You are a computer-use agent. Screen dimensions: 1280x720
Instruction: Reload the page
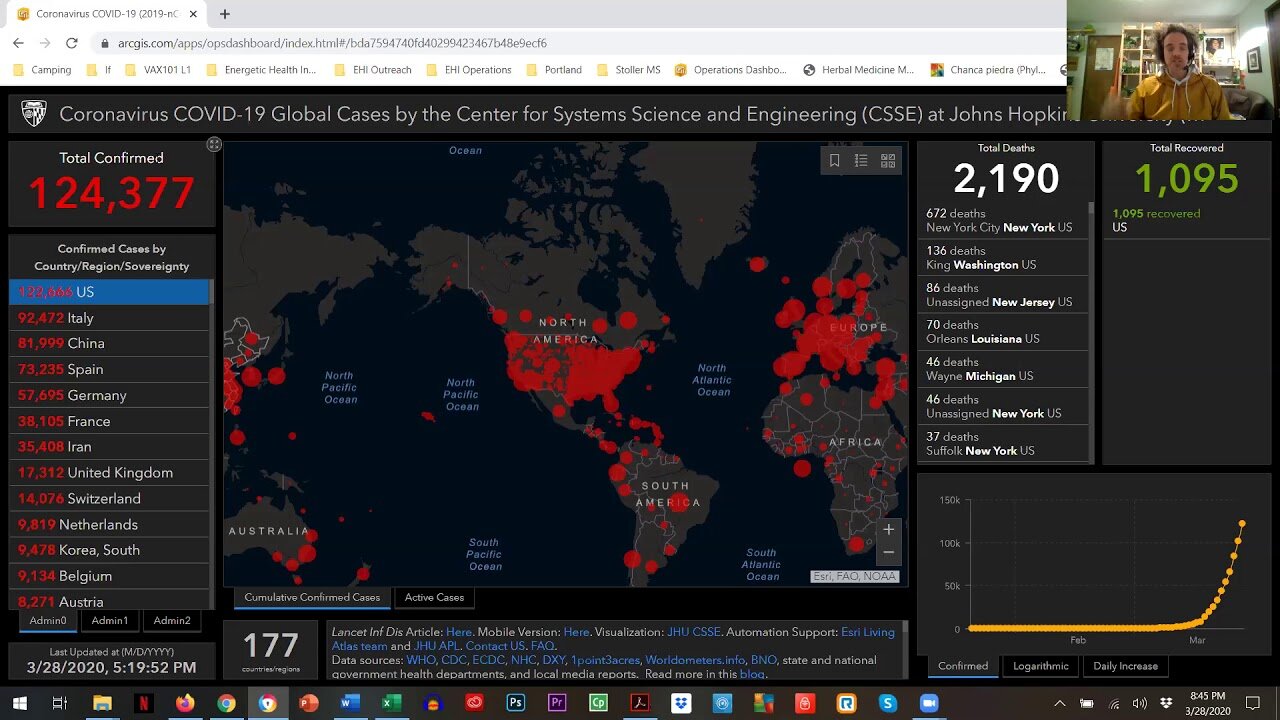pyautogui.click(x=71, y=43)
